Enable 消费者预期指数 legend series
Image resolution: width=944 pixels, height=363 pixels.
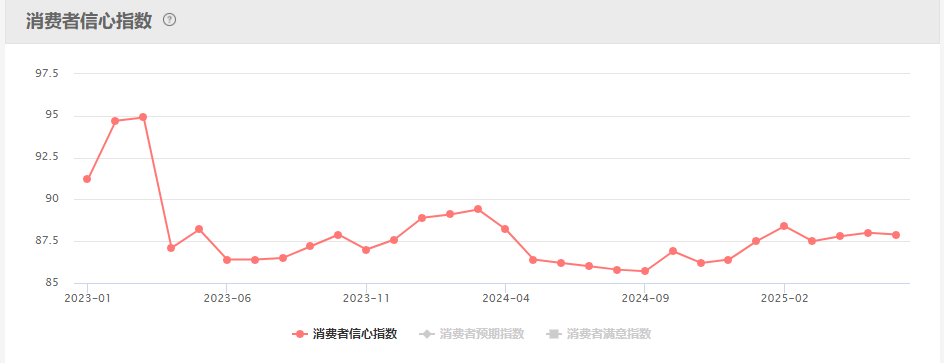pyautogui.click(x=471, y=334)
